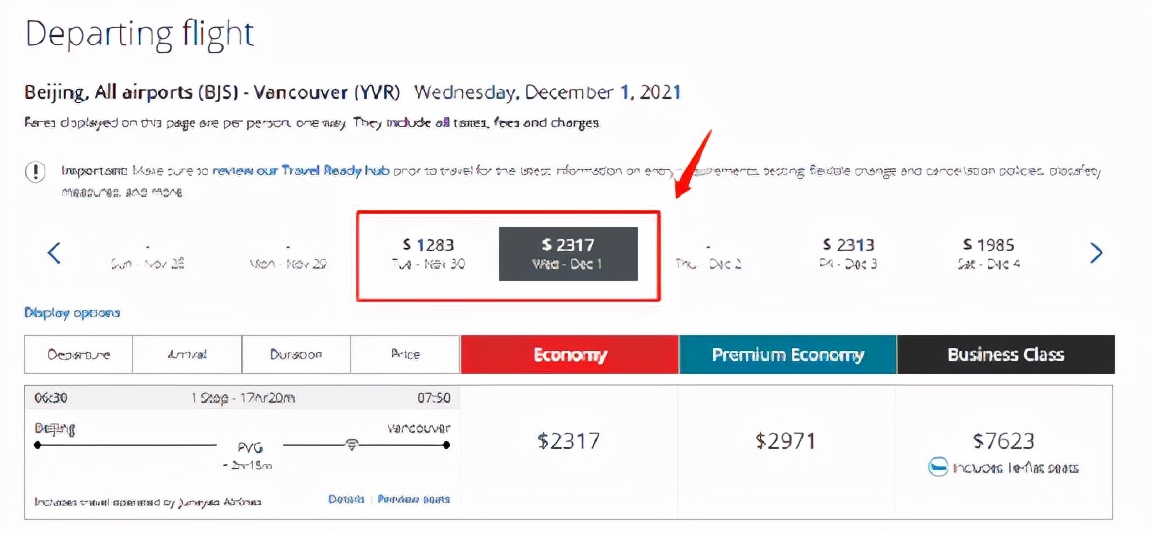This screenshot has height=534, width=1152.
Task: Sort flights by Arrival
Action: click(x=187, y=354)
